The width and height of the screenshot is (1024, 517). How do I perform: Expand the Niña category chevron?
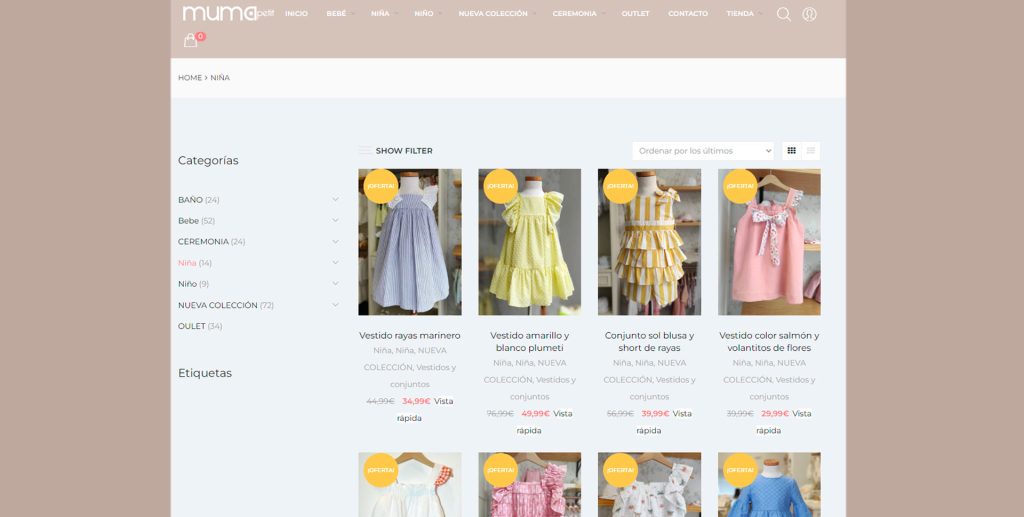(335, 262)
